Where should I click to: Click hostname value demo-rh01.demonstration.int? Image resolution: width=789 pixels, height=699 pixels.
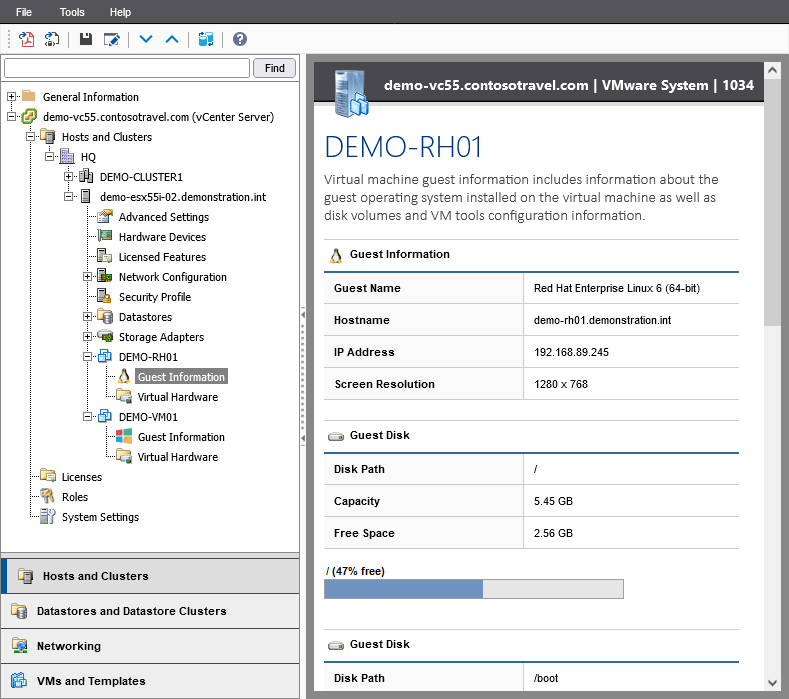coord(602,320)
